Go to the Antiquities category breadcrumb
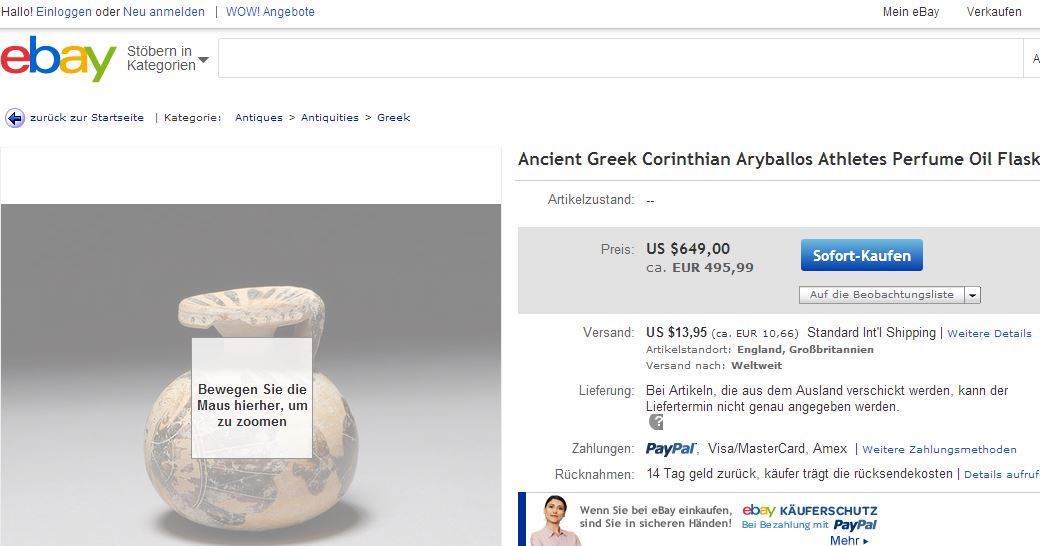The image size is (1040, 546). tap(330, 118)
